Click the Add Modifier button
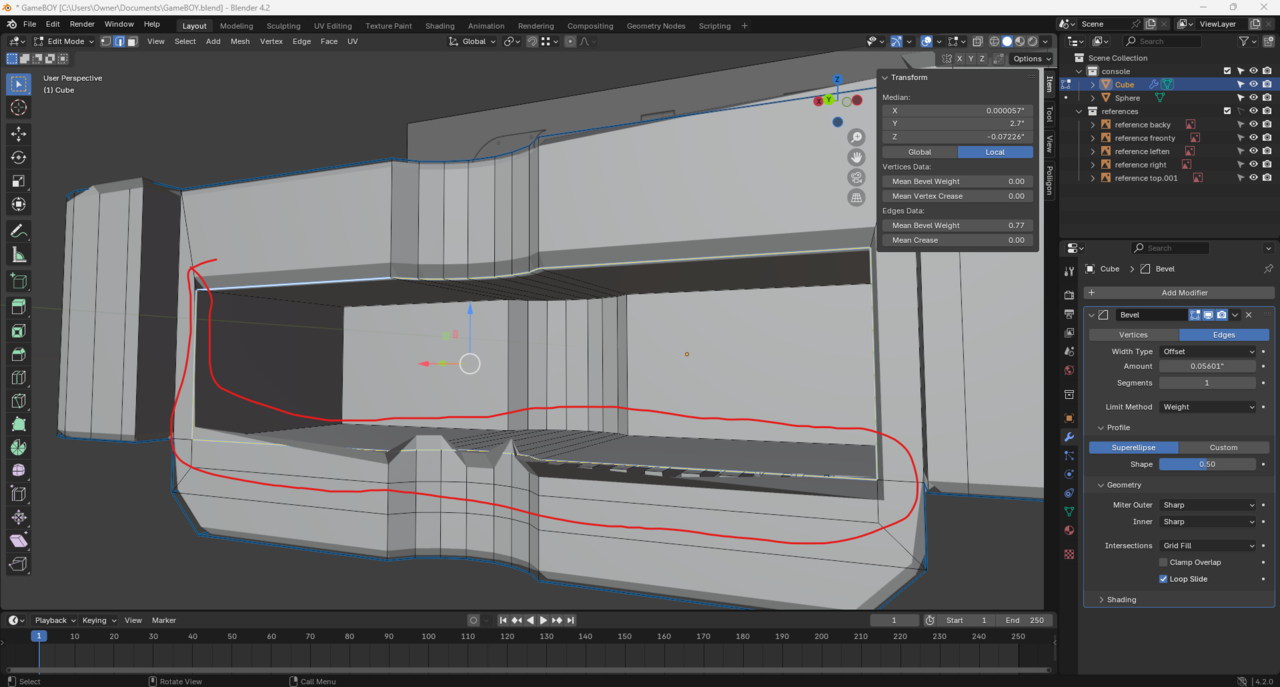This screenshot has height=687, width=1280. coord(1183,293)
